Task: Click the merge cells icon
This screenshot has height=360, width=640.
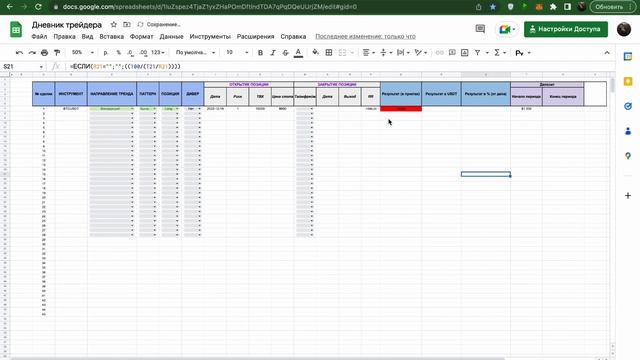Action: tap(342, 53)
